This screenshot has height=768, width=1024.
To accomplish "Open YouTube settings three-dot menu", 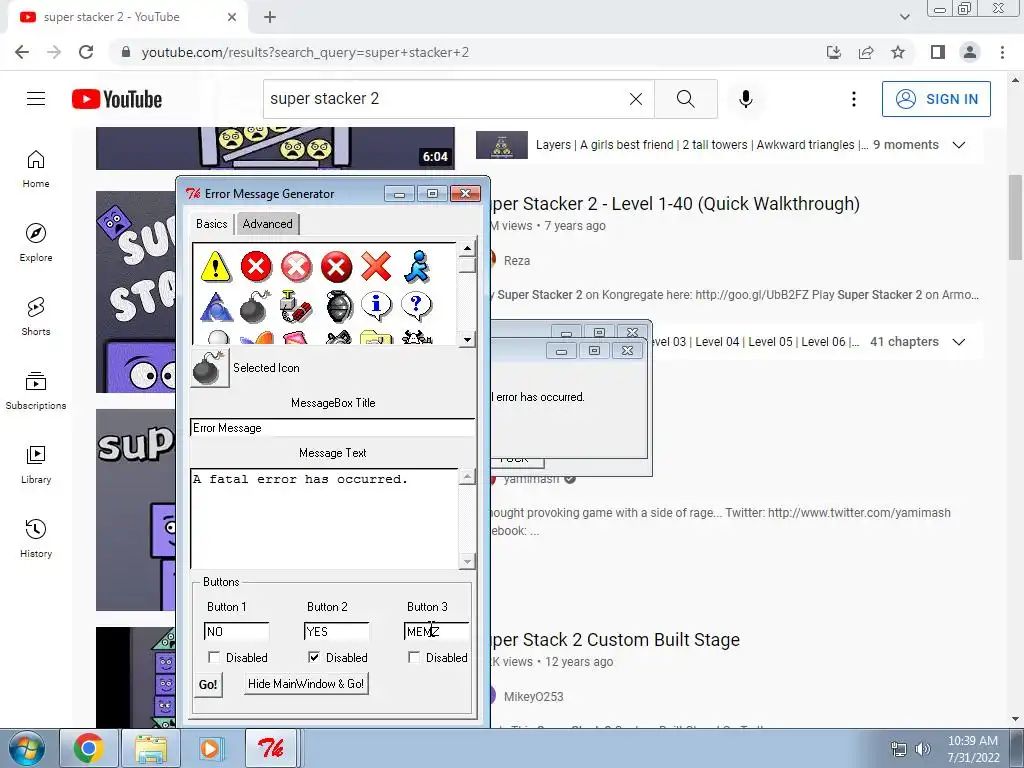I will coord(854,99).
